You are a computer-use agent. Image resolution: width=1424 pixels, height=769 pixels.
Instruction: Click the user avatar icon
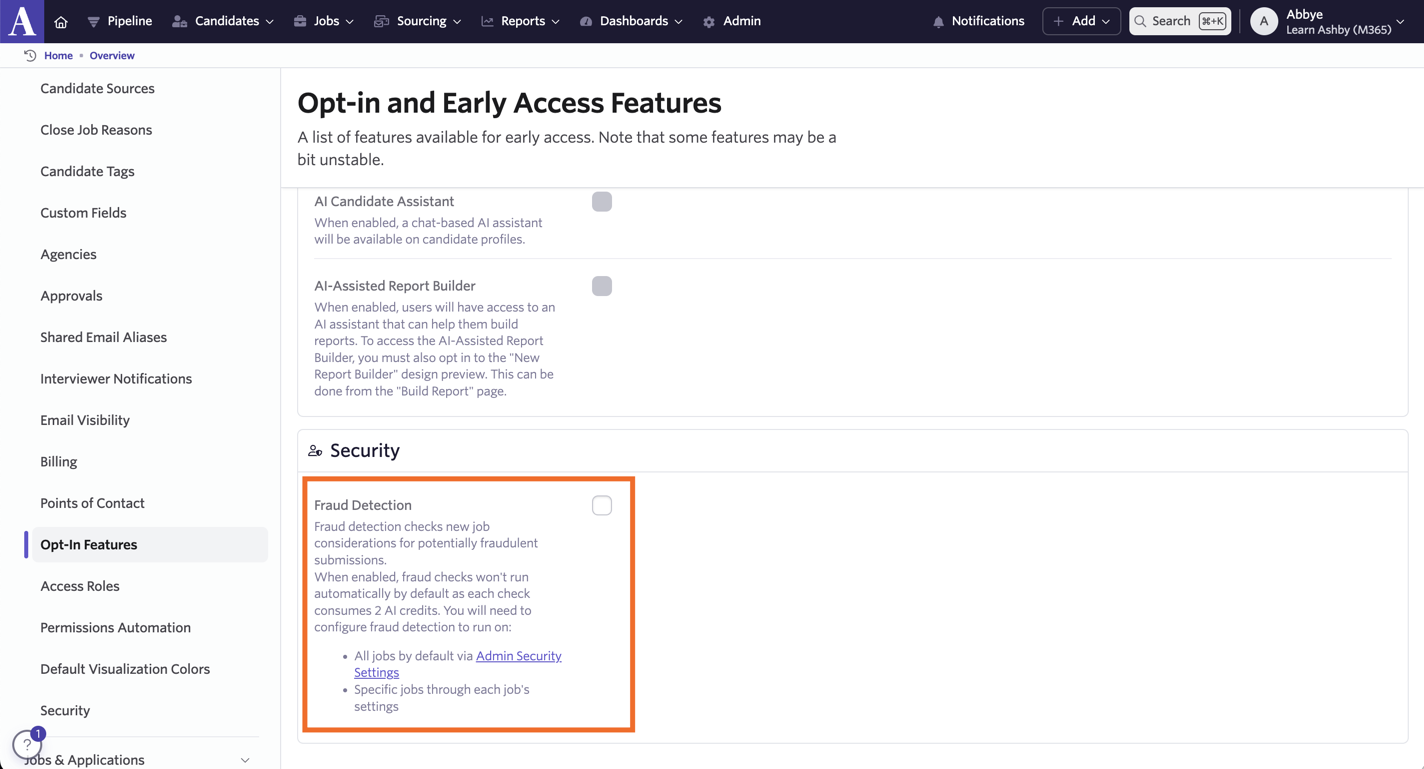point(1264,22)
